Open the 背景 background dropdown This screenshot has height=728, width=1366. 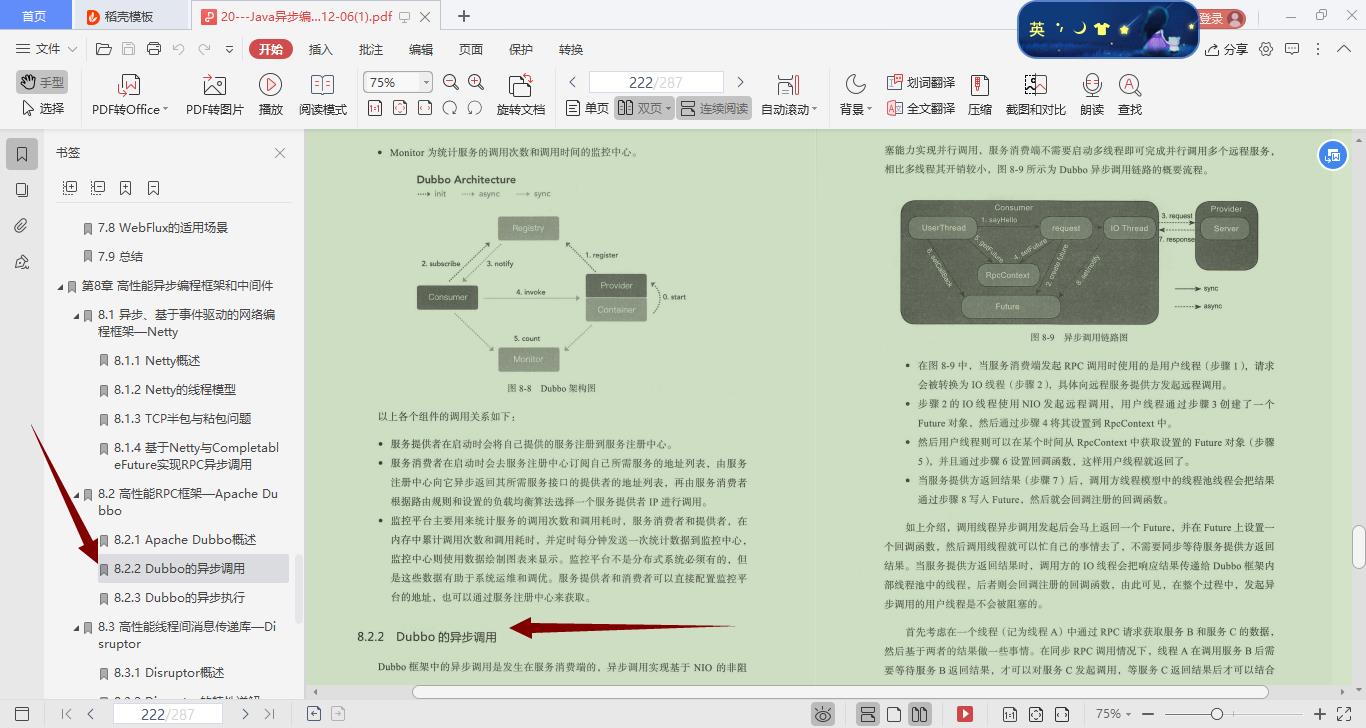pyautogui.click(x=855, y=95)
